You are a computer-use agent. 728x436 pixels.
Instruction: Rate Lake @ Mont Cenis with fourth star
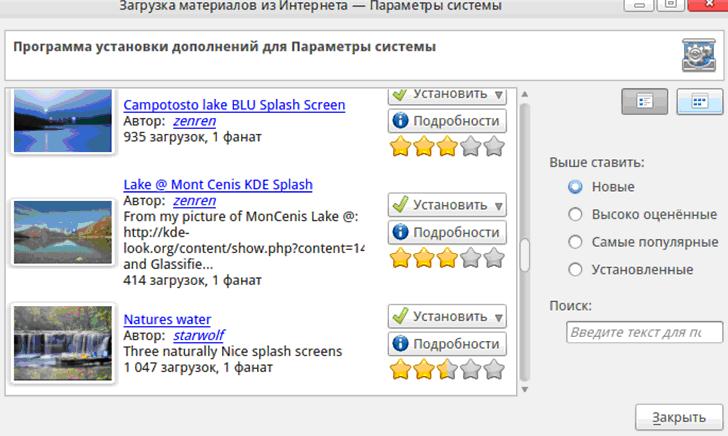pos(471,258)
